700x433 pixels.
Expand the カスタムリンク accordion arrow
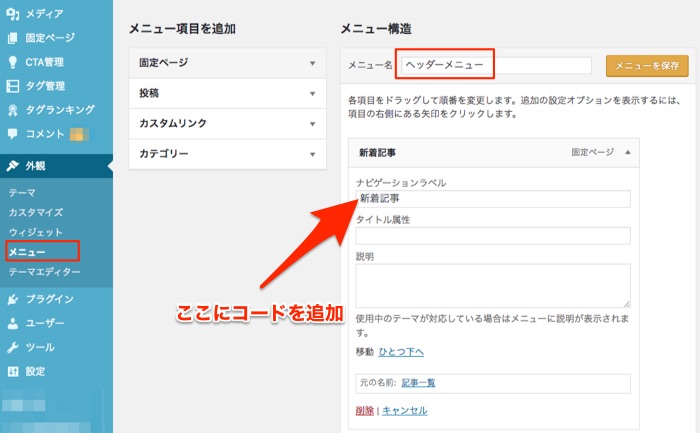(x=312, y=124)
